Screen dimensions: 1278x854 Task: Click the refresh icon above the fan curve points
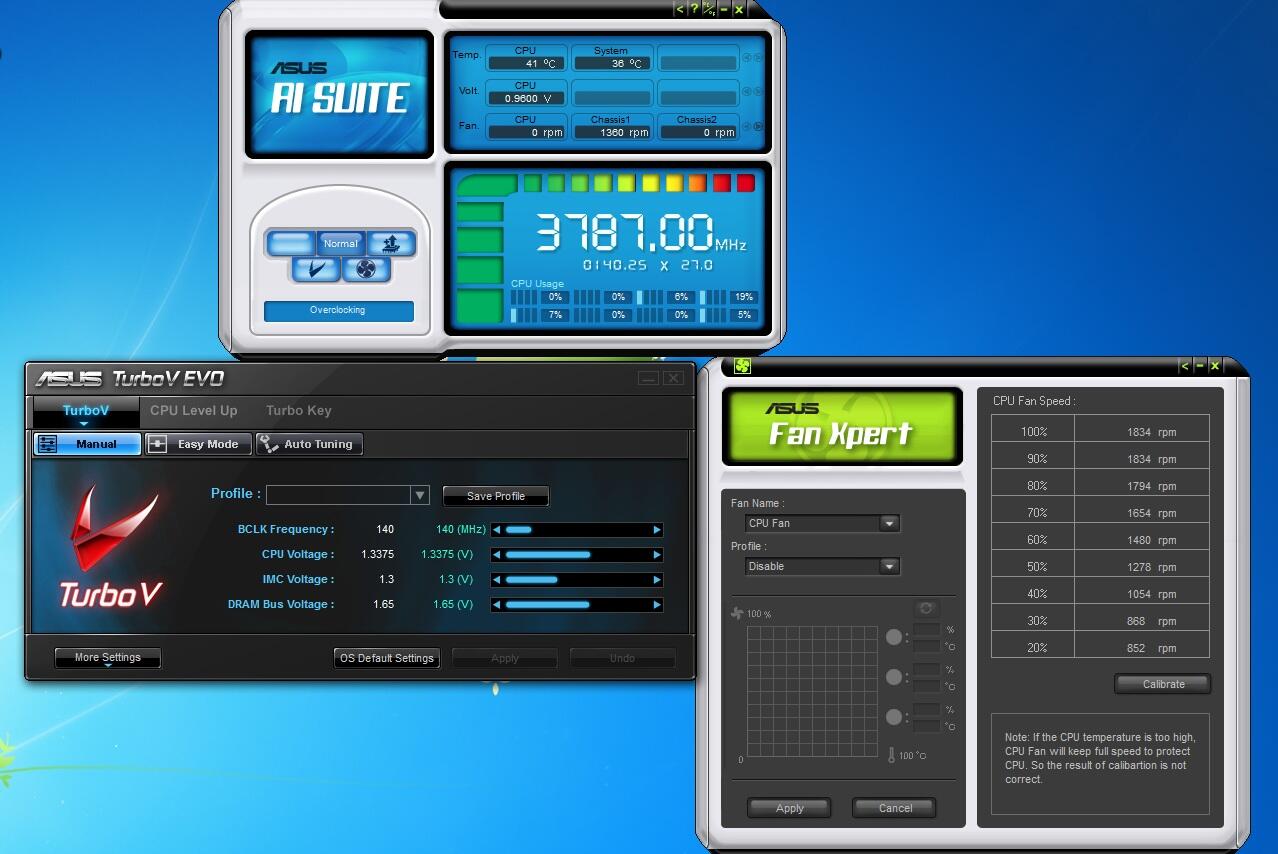coord(926,608)
